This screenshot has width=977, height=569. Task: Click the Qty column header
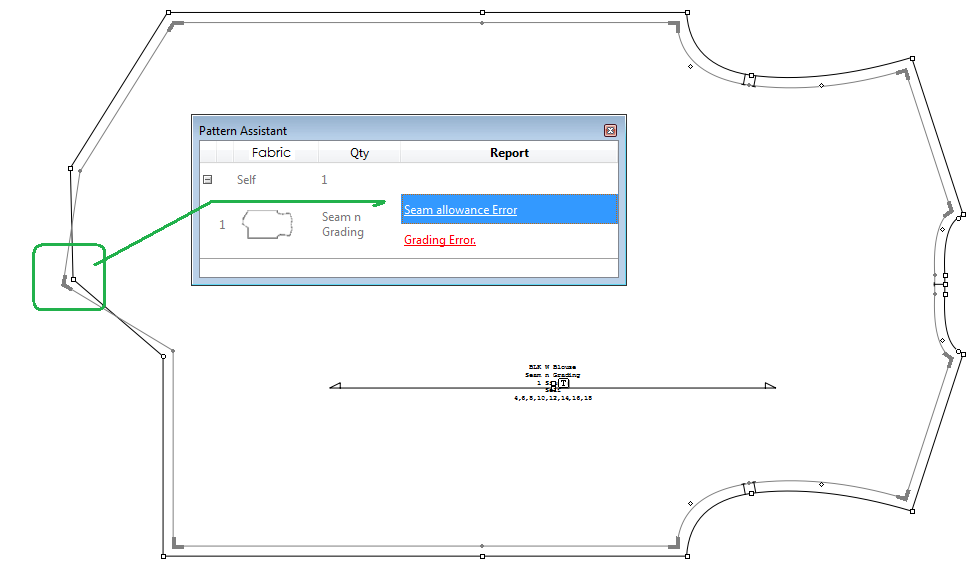click(x=359, y=153)
